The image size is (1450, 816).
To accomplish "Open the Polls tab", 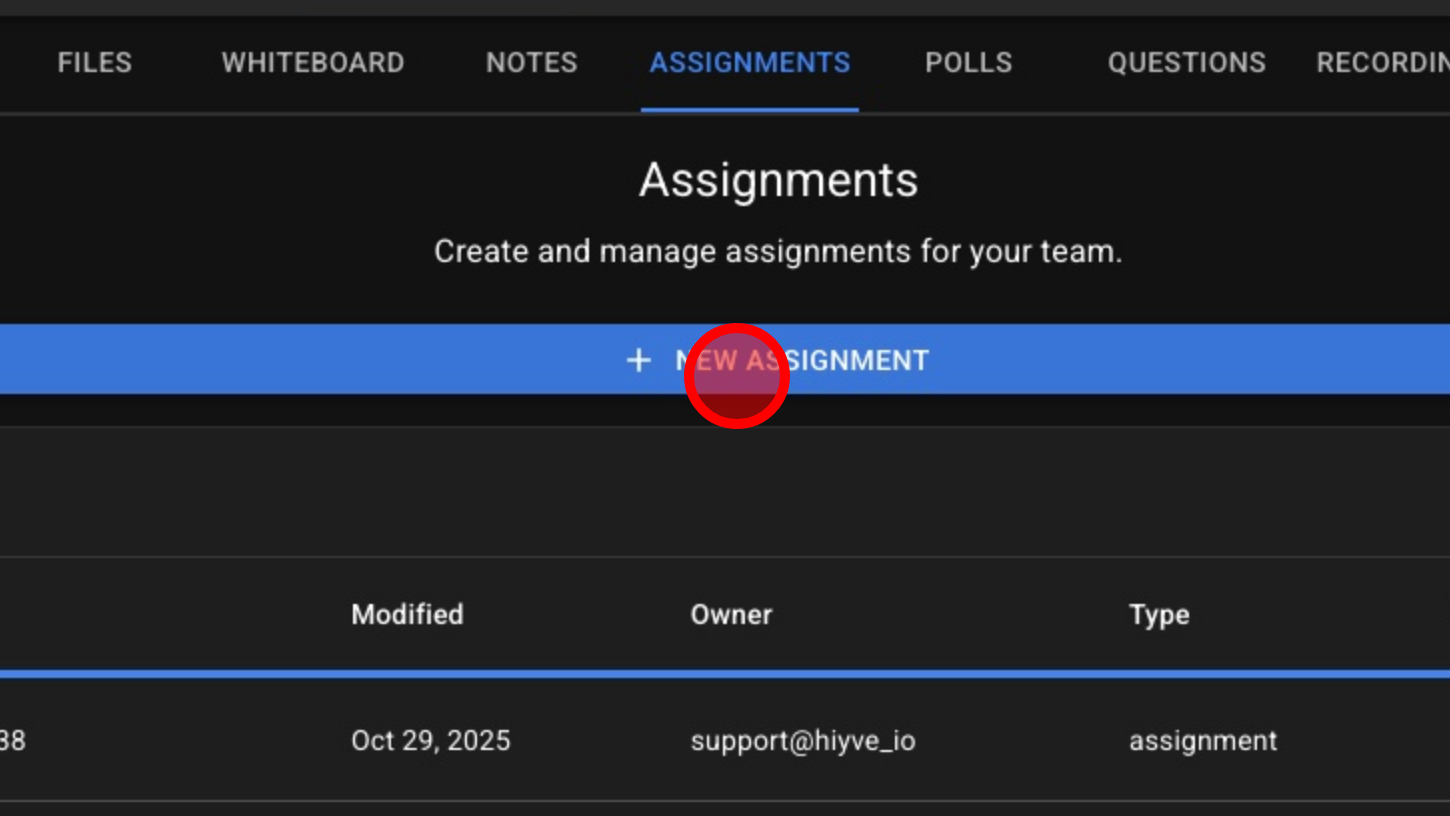I will (x=968, y=63).
